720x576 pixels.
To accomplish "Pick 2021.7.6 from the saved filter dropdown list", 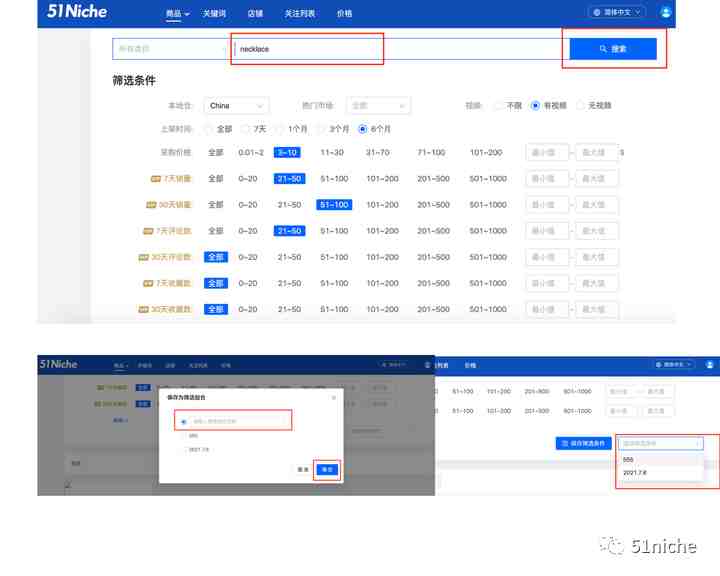I will 659,473.
